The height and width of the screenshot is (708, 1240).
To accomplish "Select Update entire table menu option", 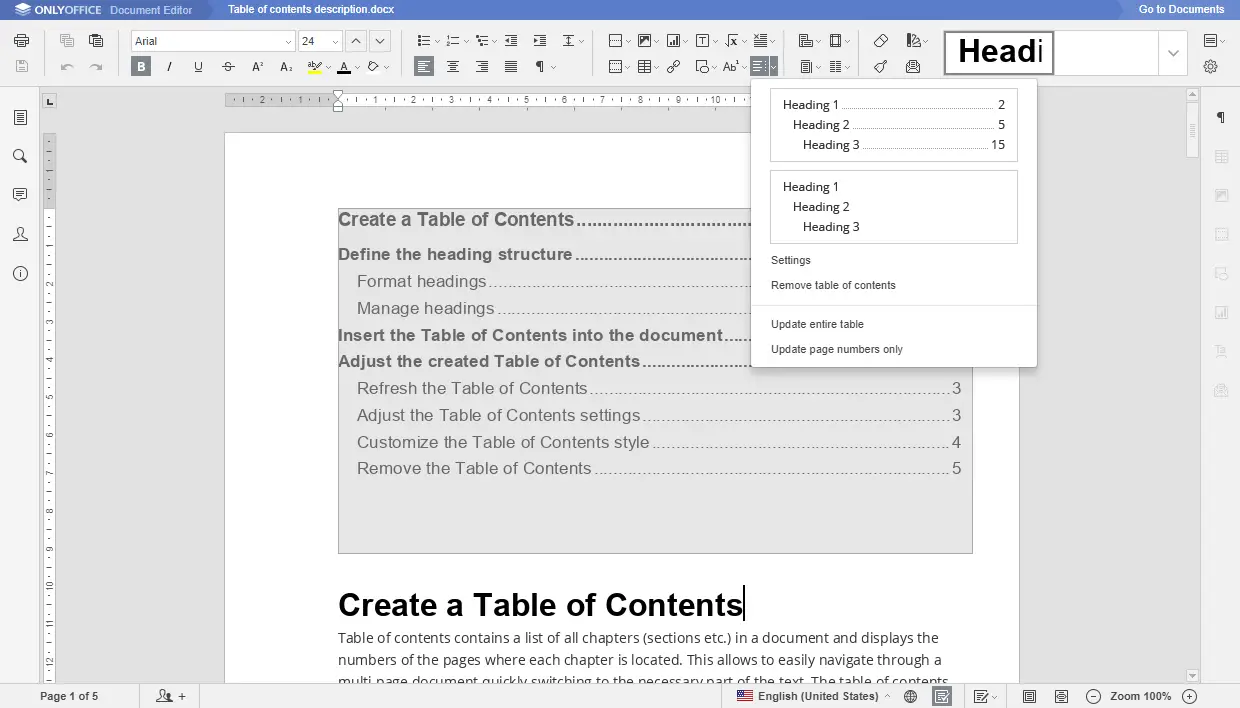I will click(x=817, y=324).
